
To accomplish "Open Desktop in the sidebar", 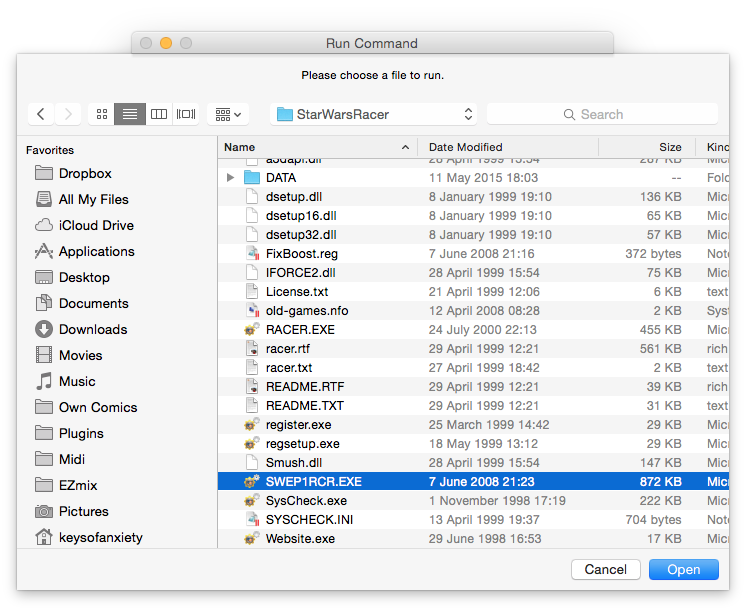I will [72, 277].
